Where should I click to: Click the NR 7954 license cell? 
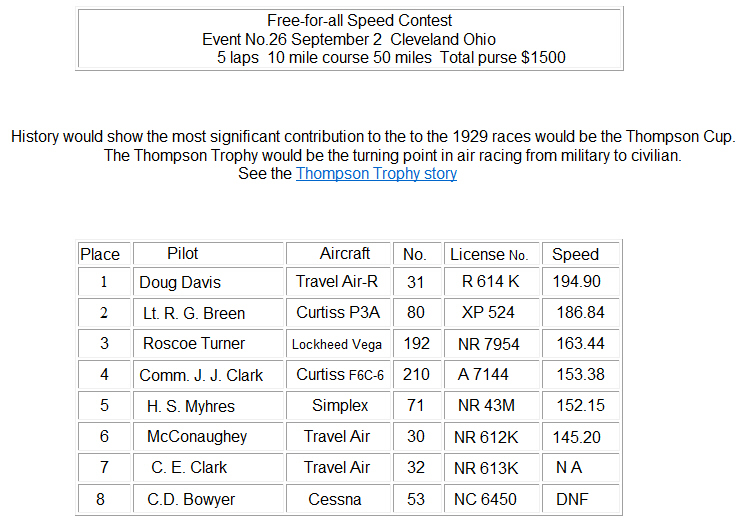[x=486, y=344]
